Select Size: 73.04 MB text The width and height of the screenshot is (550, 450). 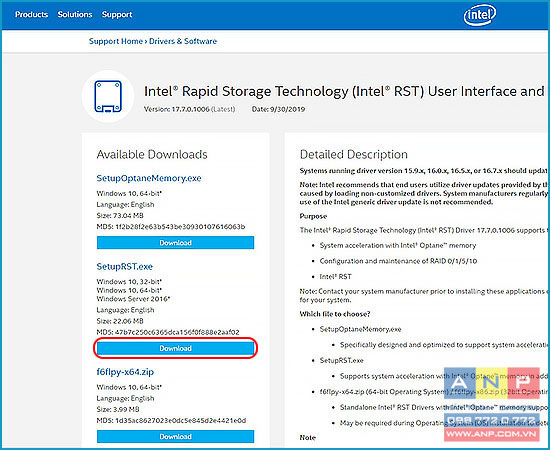[x=120, y=215]
